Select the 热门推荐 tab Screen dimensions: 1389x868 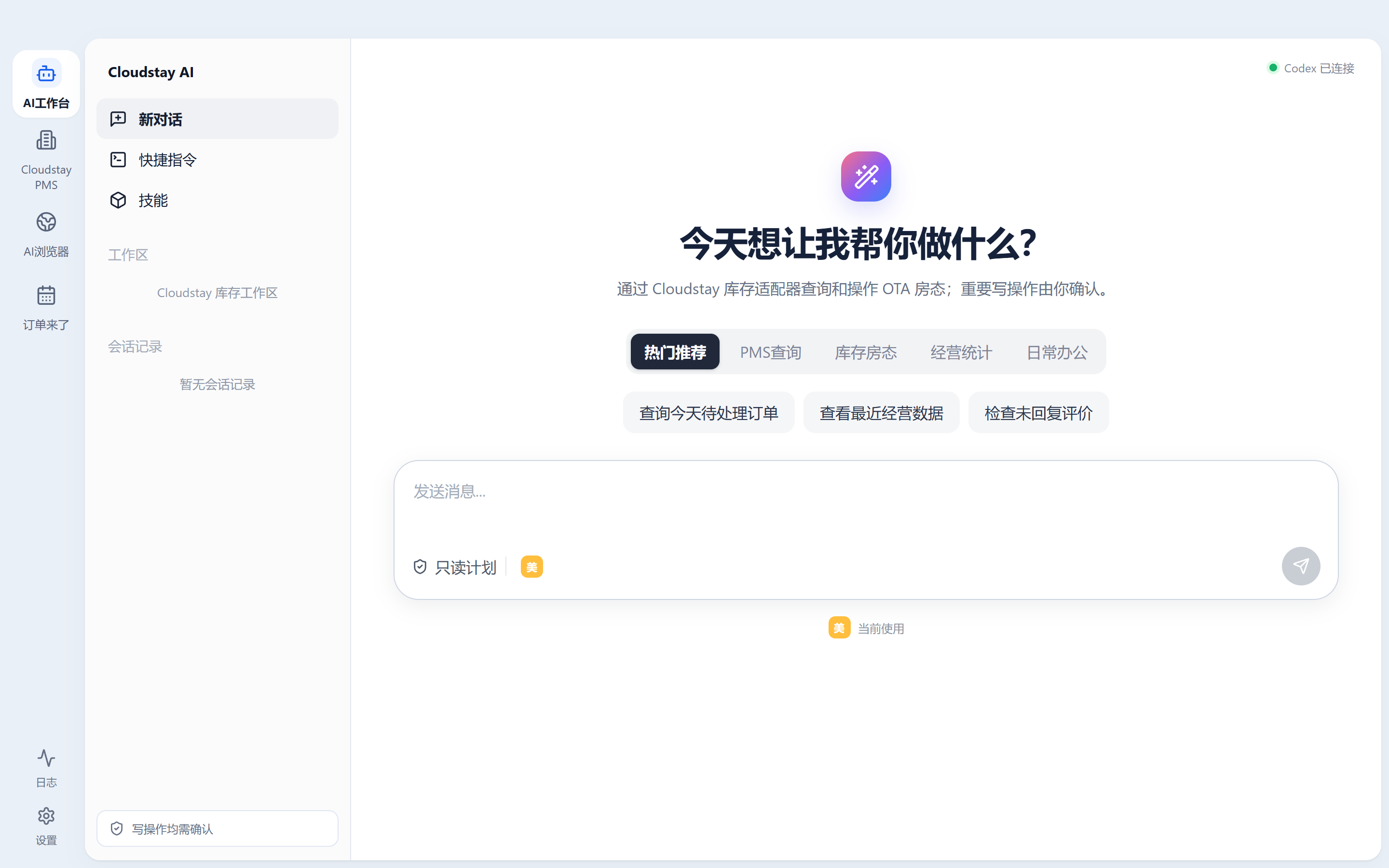point(674,352)
